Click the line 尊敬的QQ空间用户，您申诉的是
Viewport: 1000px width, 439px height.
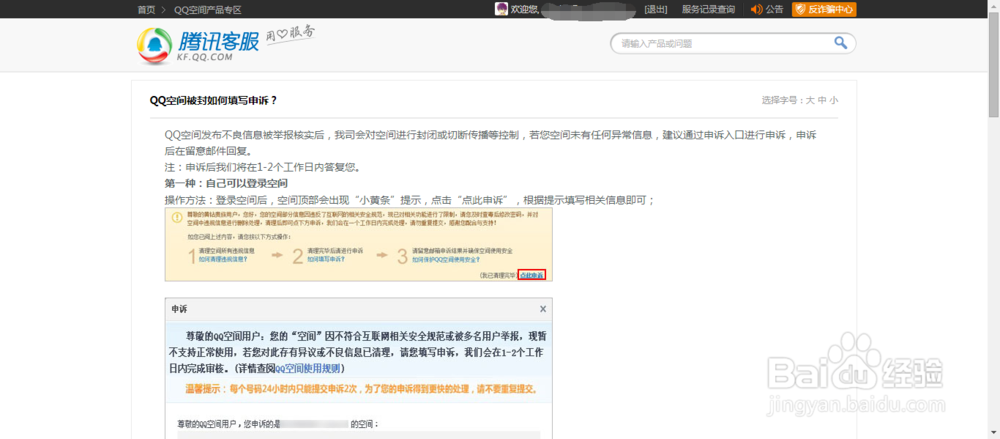[x=229, y=424]
